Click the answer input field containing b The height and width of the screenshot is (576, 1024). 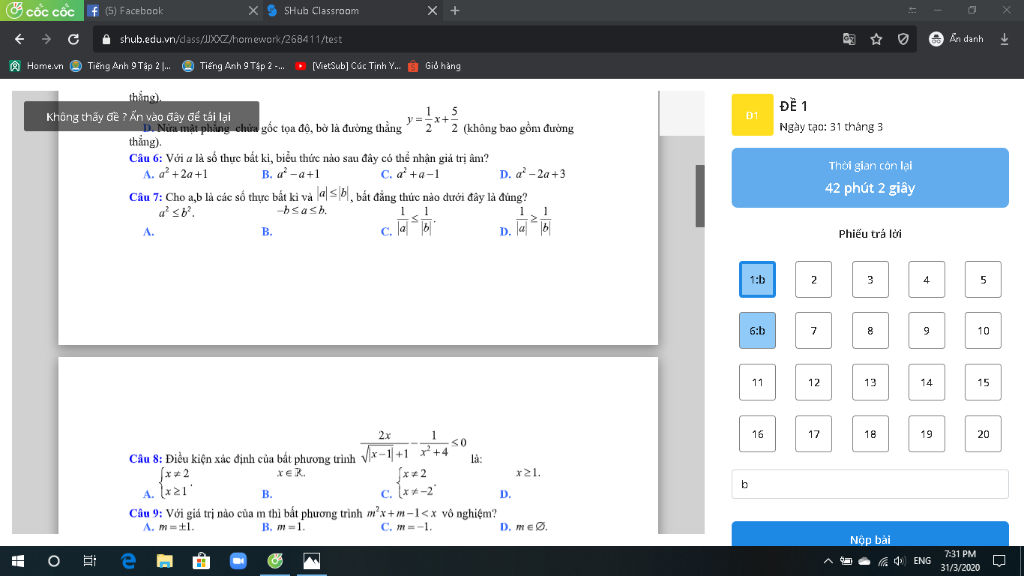[870, 484]
